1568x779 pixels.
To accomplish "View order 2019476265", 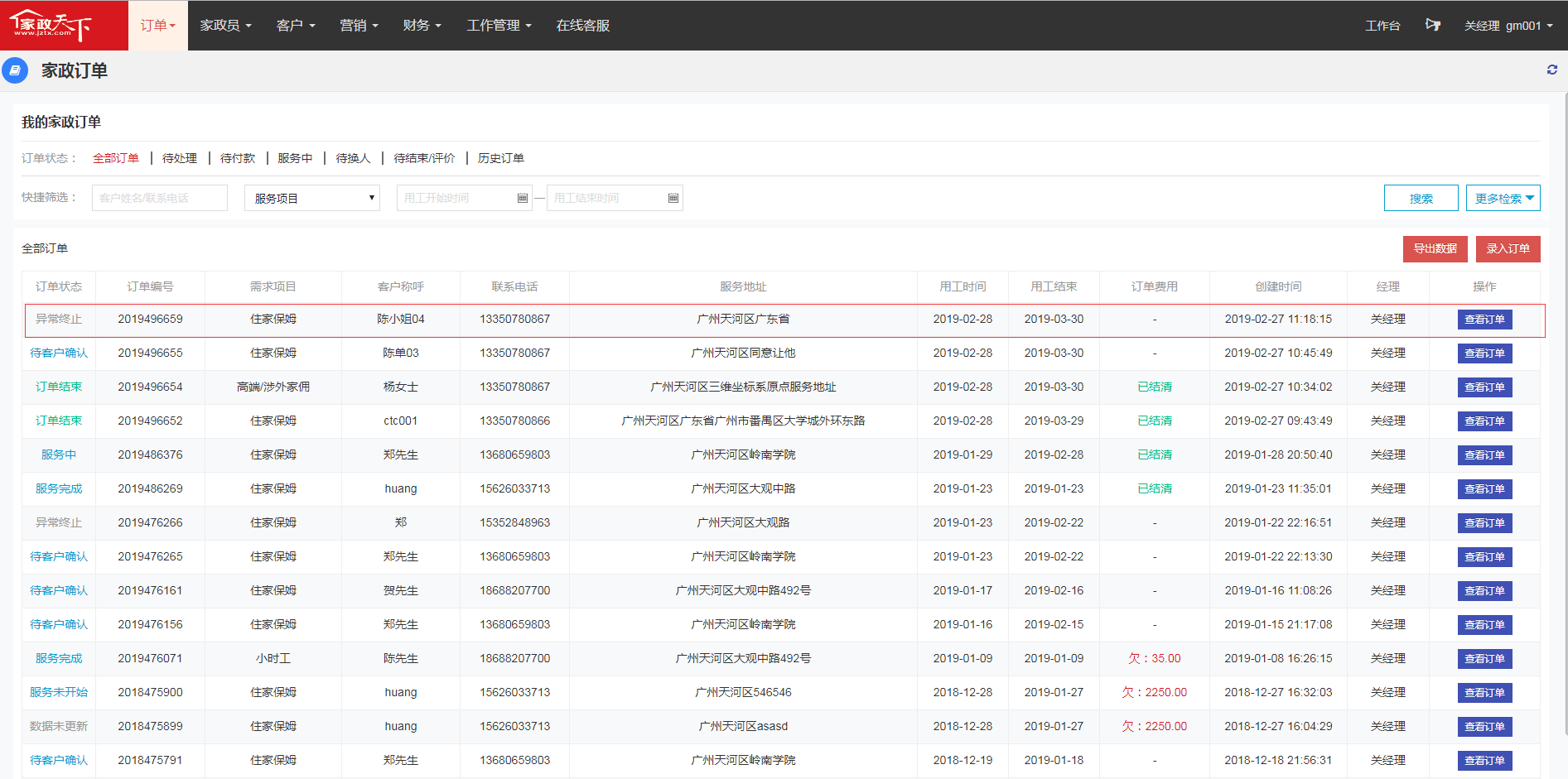I will [x=1484, y=557].
